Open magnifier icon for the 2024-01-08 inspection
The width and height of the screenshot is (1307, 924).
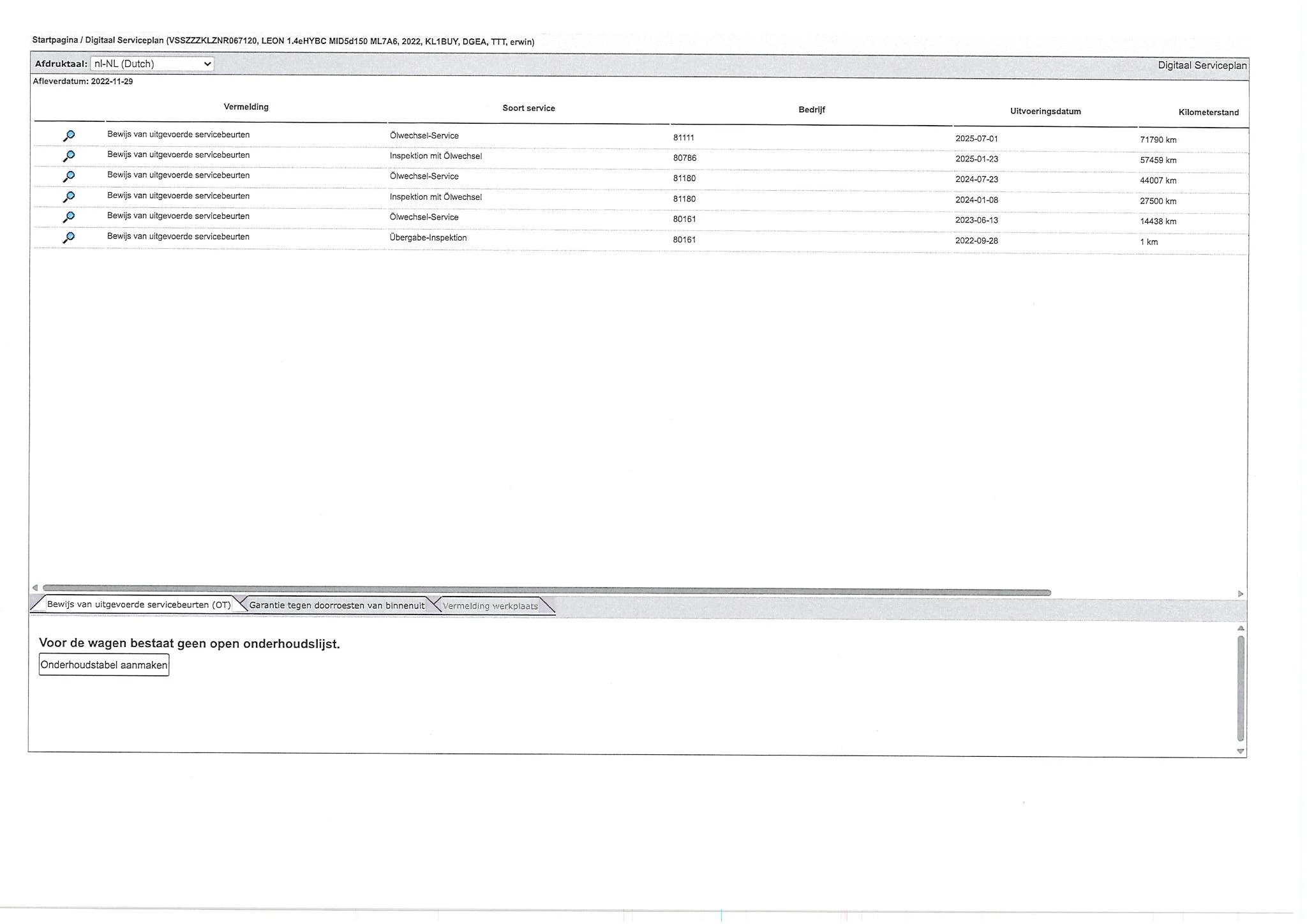pyautogui.click(x=69, y=197)
